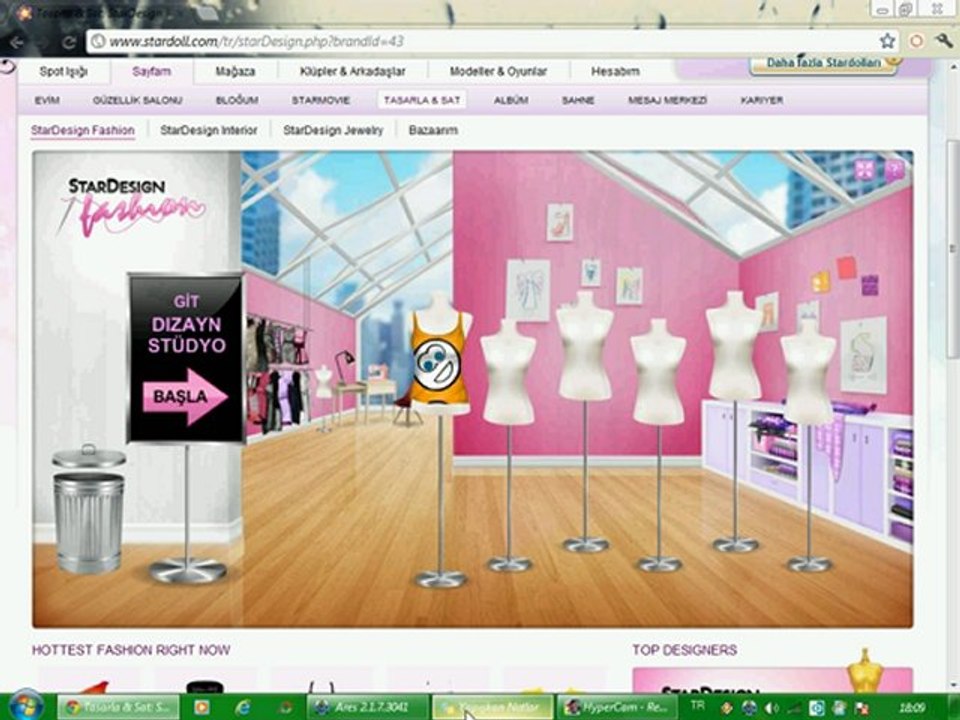Image resolution: width=960 pixels, height=720 pixels.
Task: Open media player taskbar icon
Action: [x=201, y=707]
